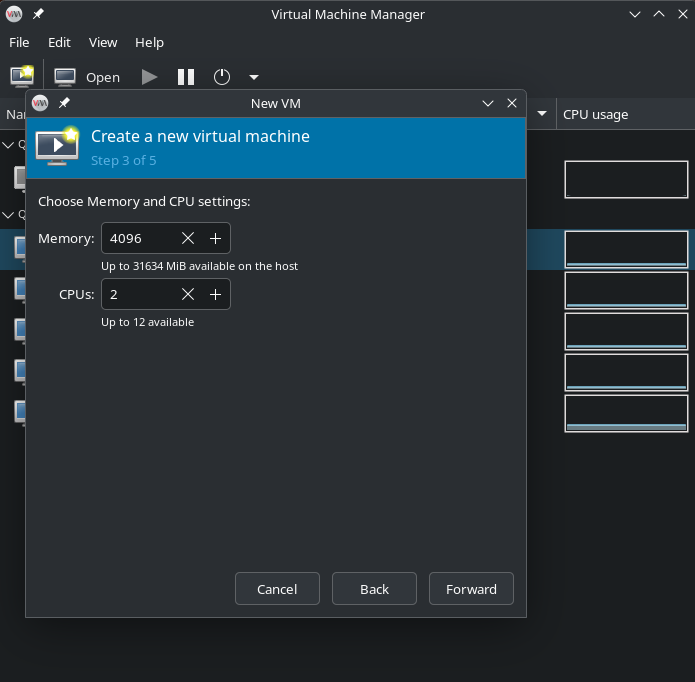Collapse the first connection group in VM list

click(8, 145)
